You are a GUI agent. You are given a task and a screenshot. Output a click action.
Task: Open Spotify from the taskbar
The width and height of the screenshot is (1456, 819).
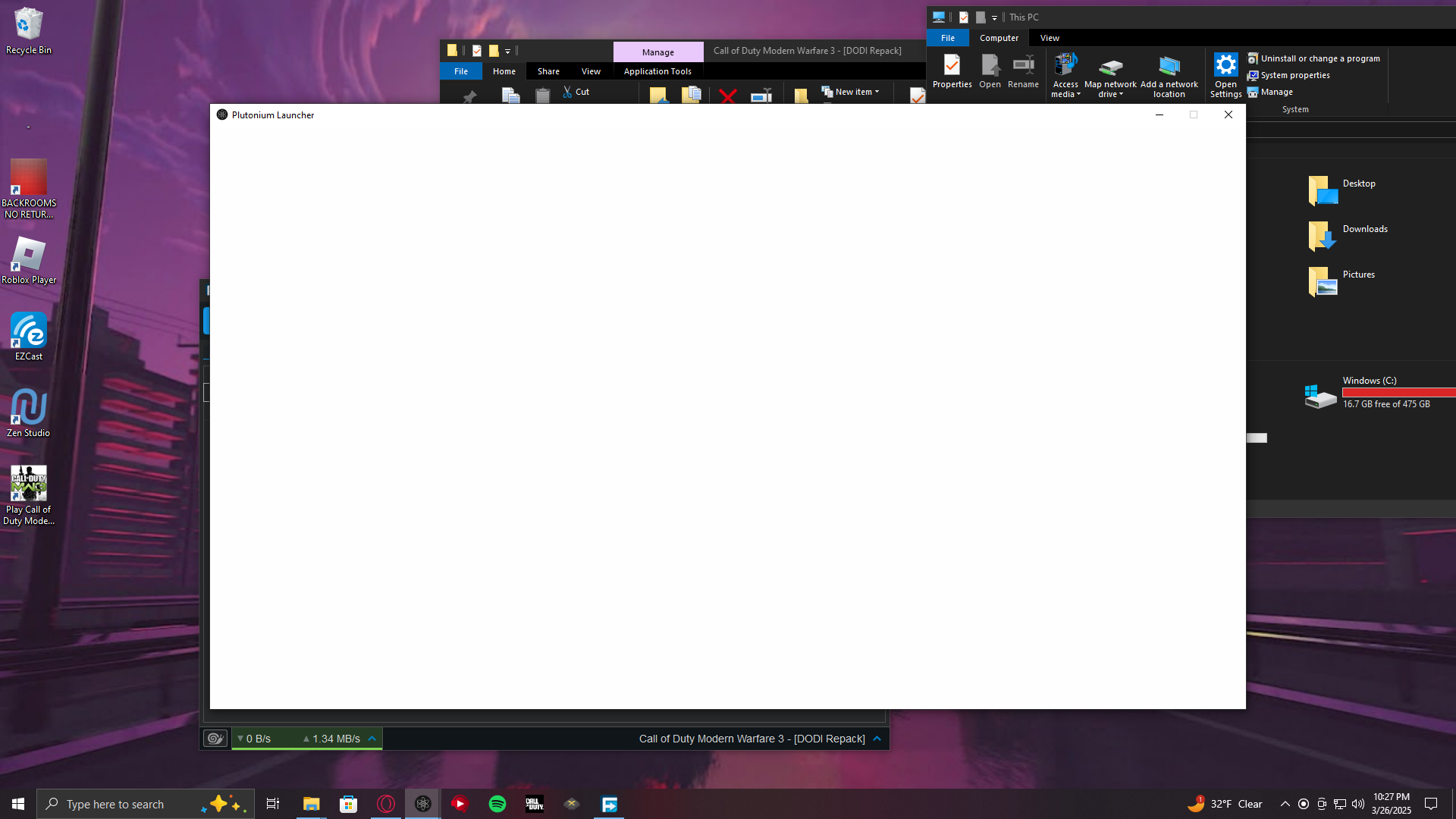497,804
